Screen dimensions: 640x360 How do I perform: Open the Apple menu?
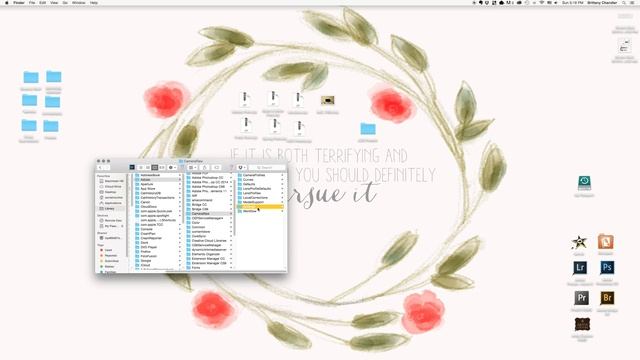click(6, 3)
